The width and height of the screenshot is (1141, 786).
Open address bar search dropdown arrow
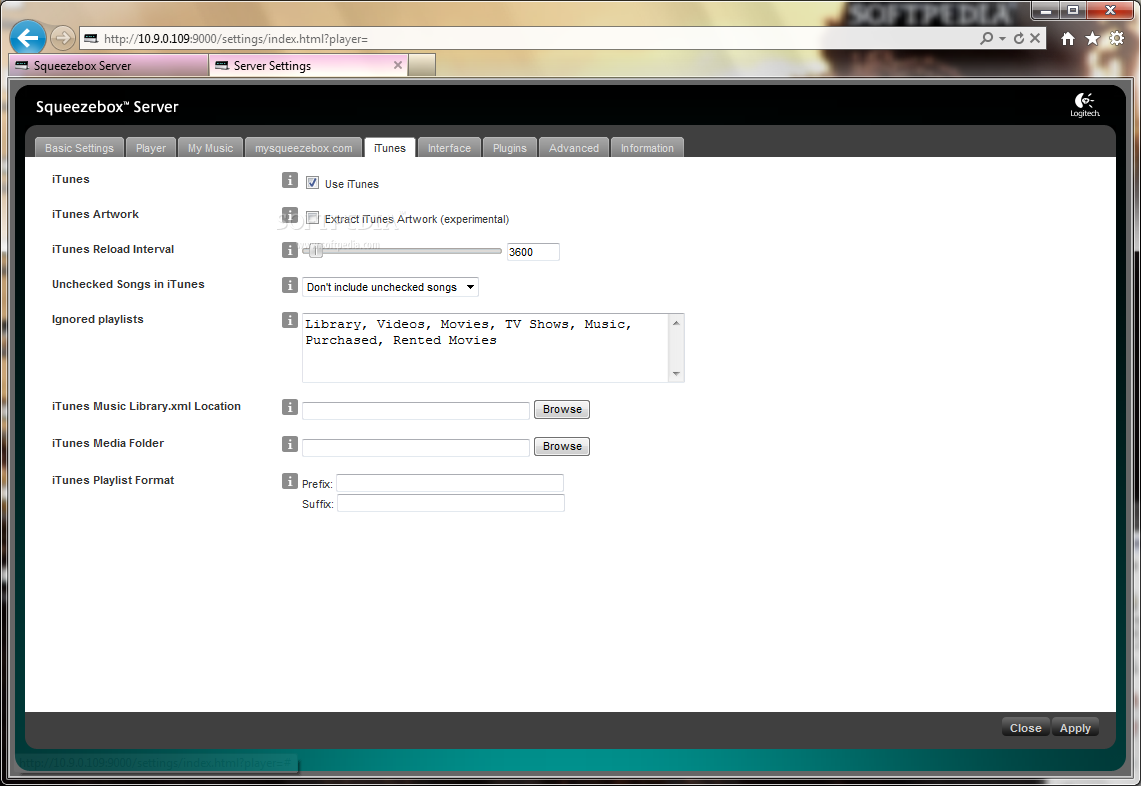point(1002,38)
